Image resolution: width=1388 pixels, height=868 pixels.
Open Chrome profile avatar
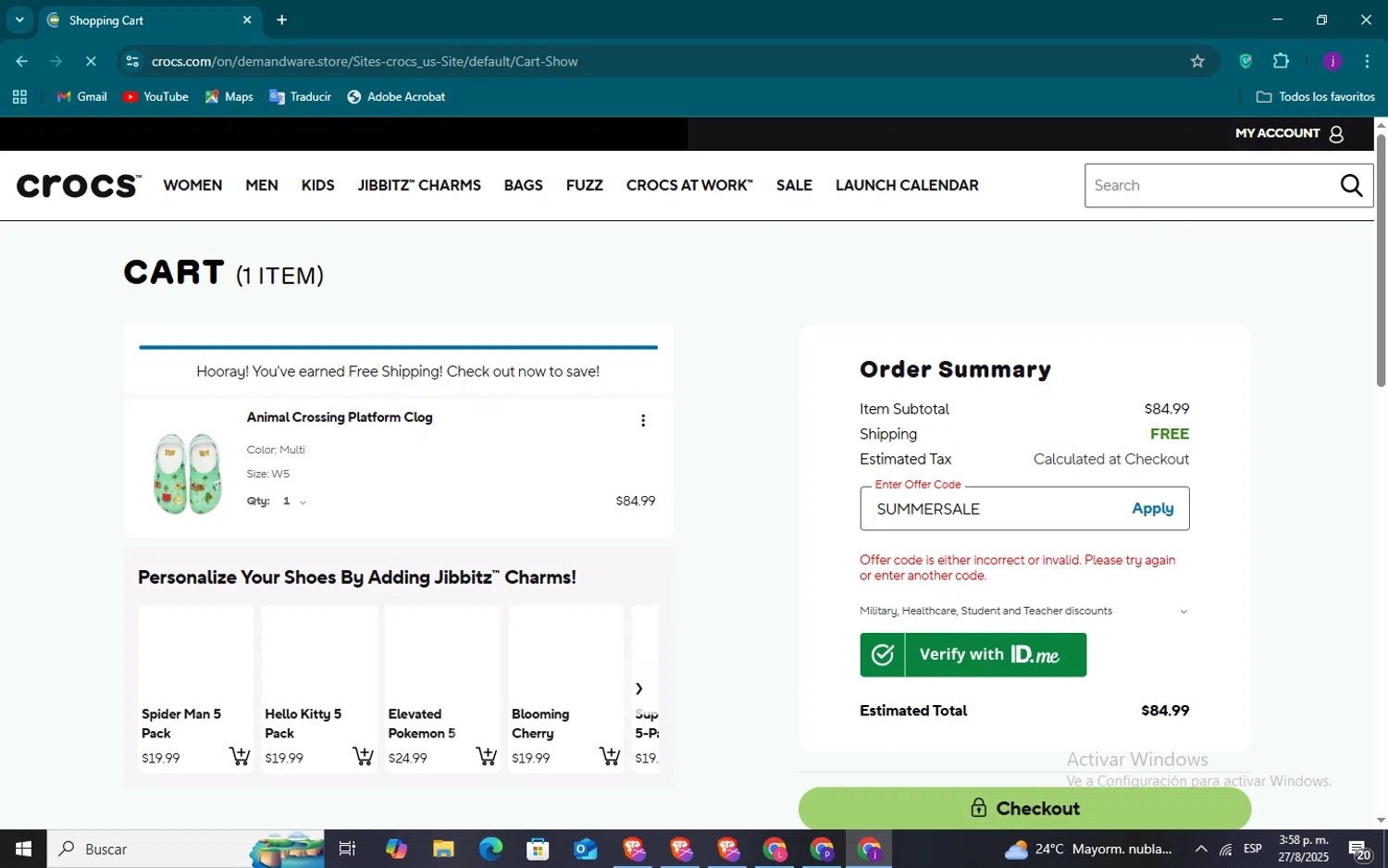(1332, 61)
